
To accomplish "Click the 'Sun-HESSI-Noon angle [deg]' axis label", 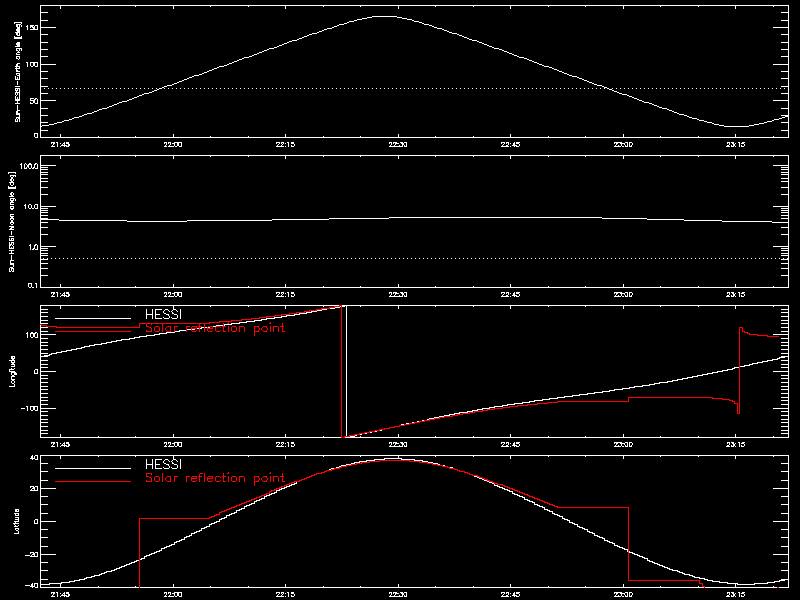I will tap(13, 222).
